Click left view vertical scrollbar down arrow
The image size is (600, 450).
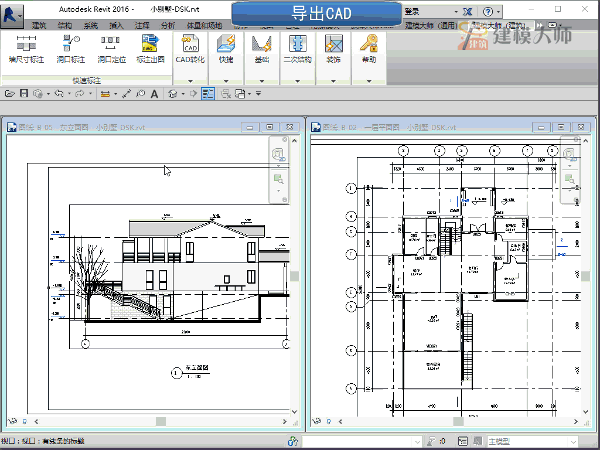click(x=294, y=412)
